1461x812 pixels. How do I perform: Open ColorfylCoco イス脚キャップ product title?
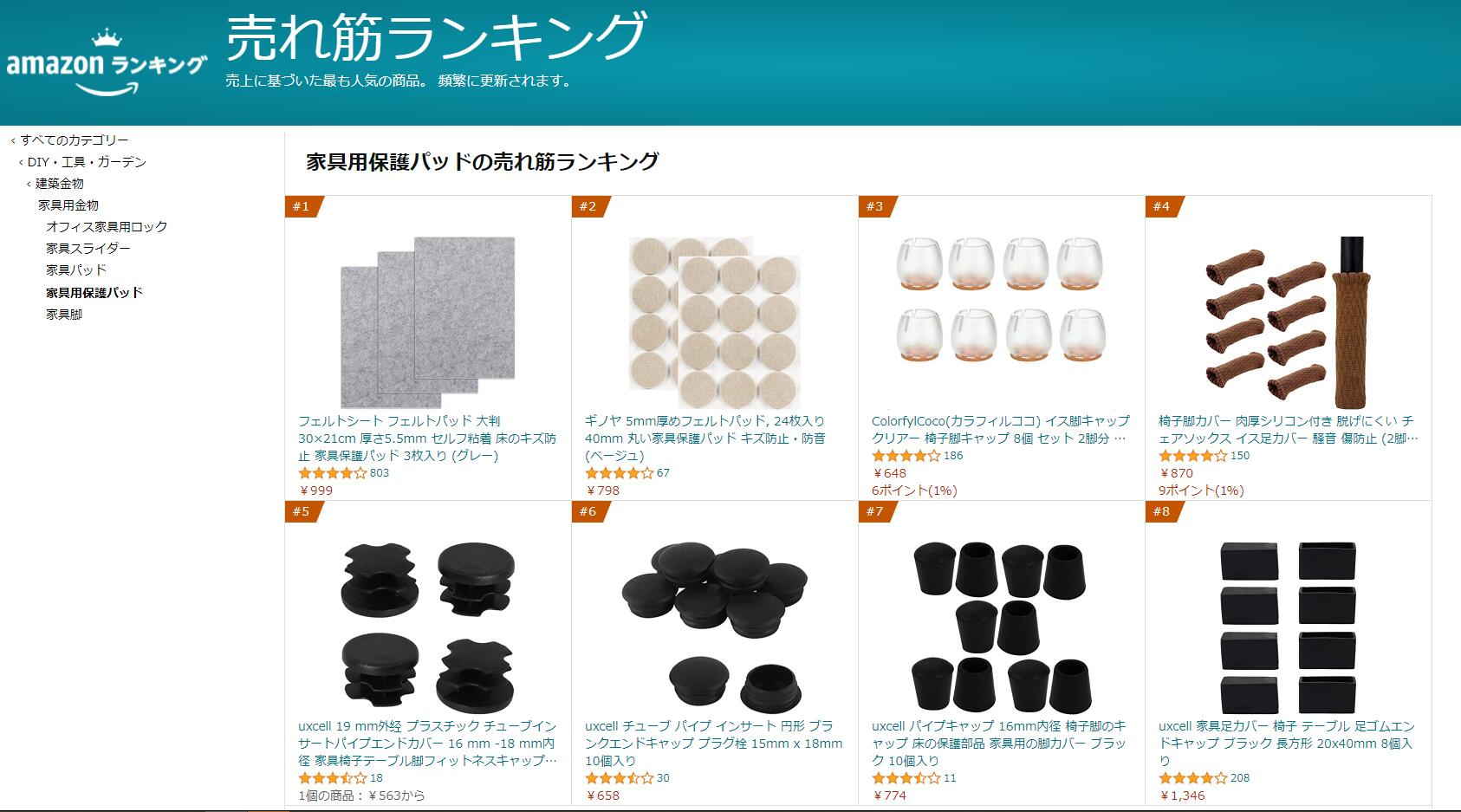[x=1001, y=430]
